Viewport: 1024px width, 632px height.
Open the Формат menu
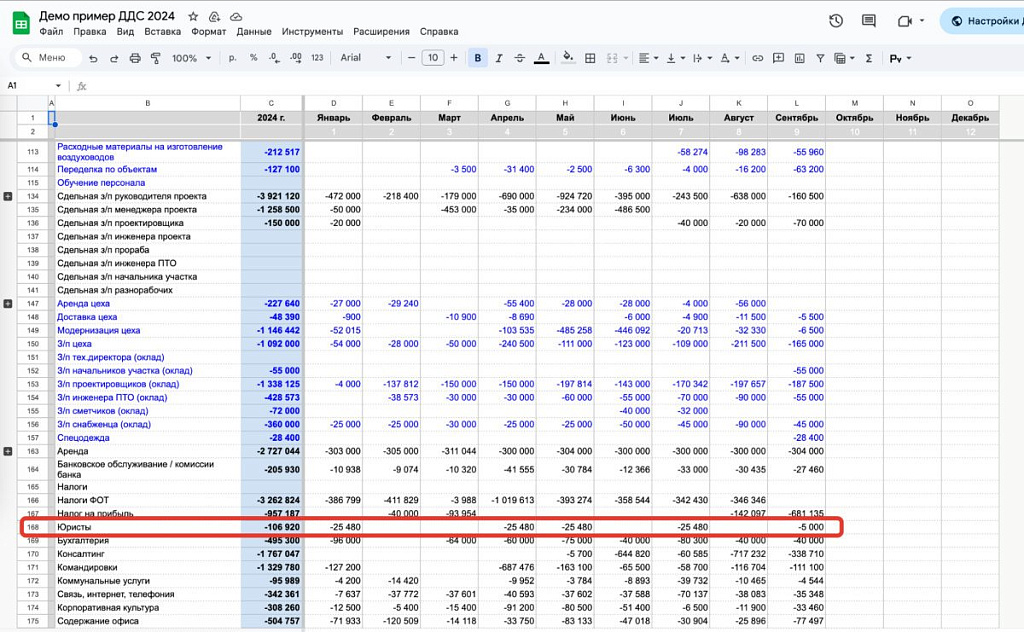click(208, 31)
